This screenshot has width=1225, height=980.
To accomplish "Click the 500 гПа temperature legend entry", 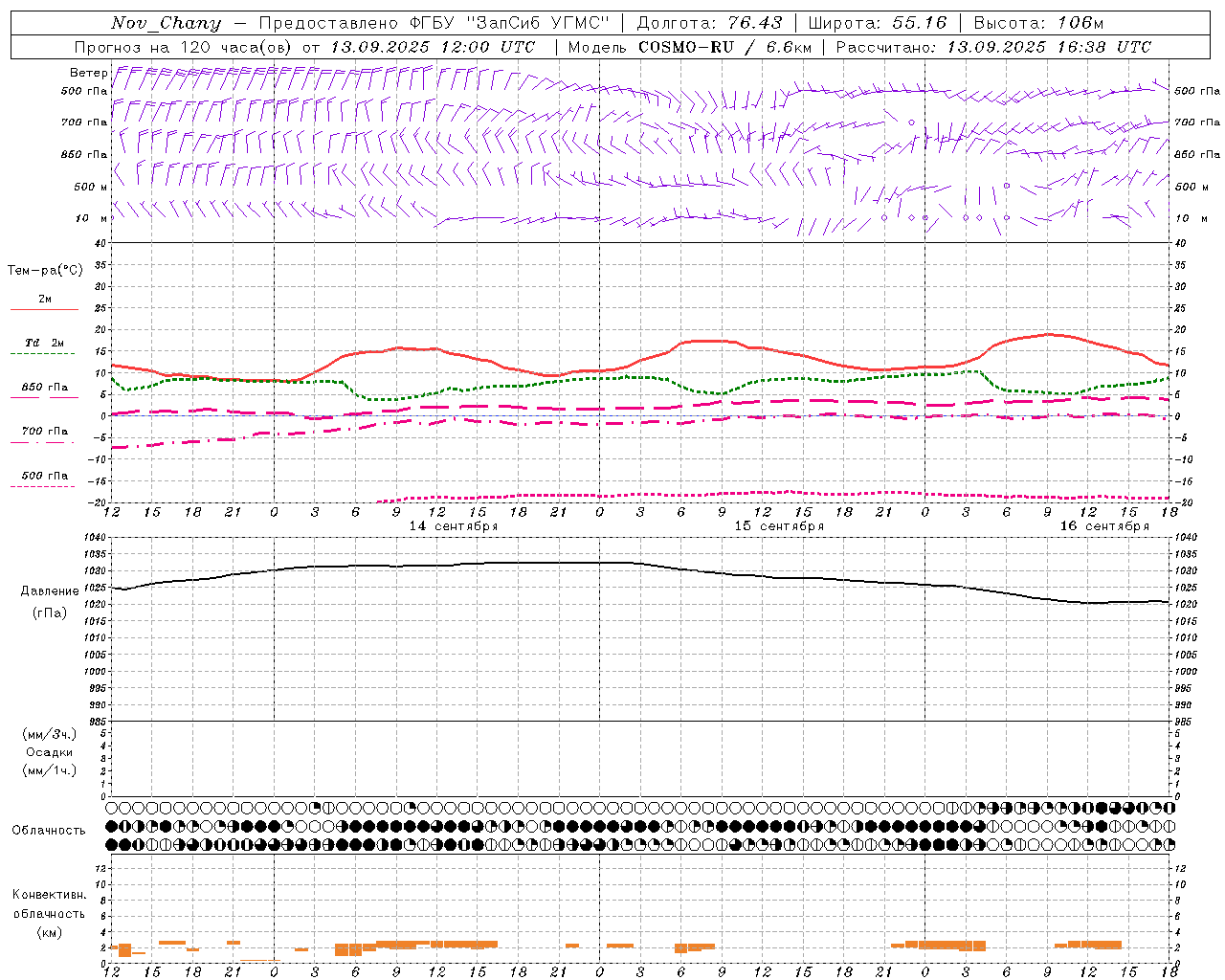I will click(44, 476).
